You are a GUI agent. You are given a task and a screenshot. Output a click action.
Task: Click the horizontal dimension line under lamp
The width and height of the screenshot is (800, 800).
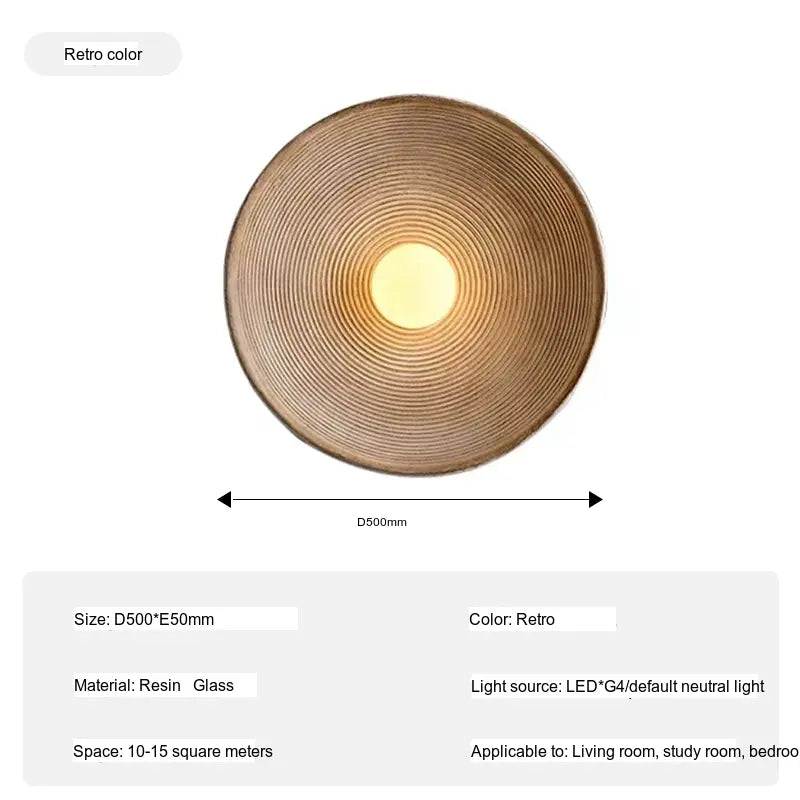(410, 499)
